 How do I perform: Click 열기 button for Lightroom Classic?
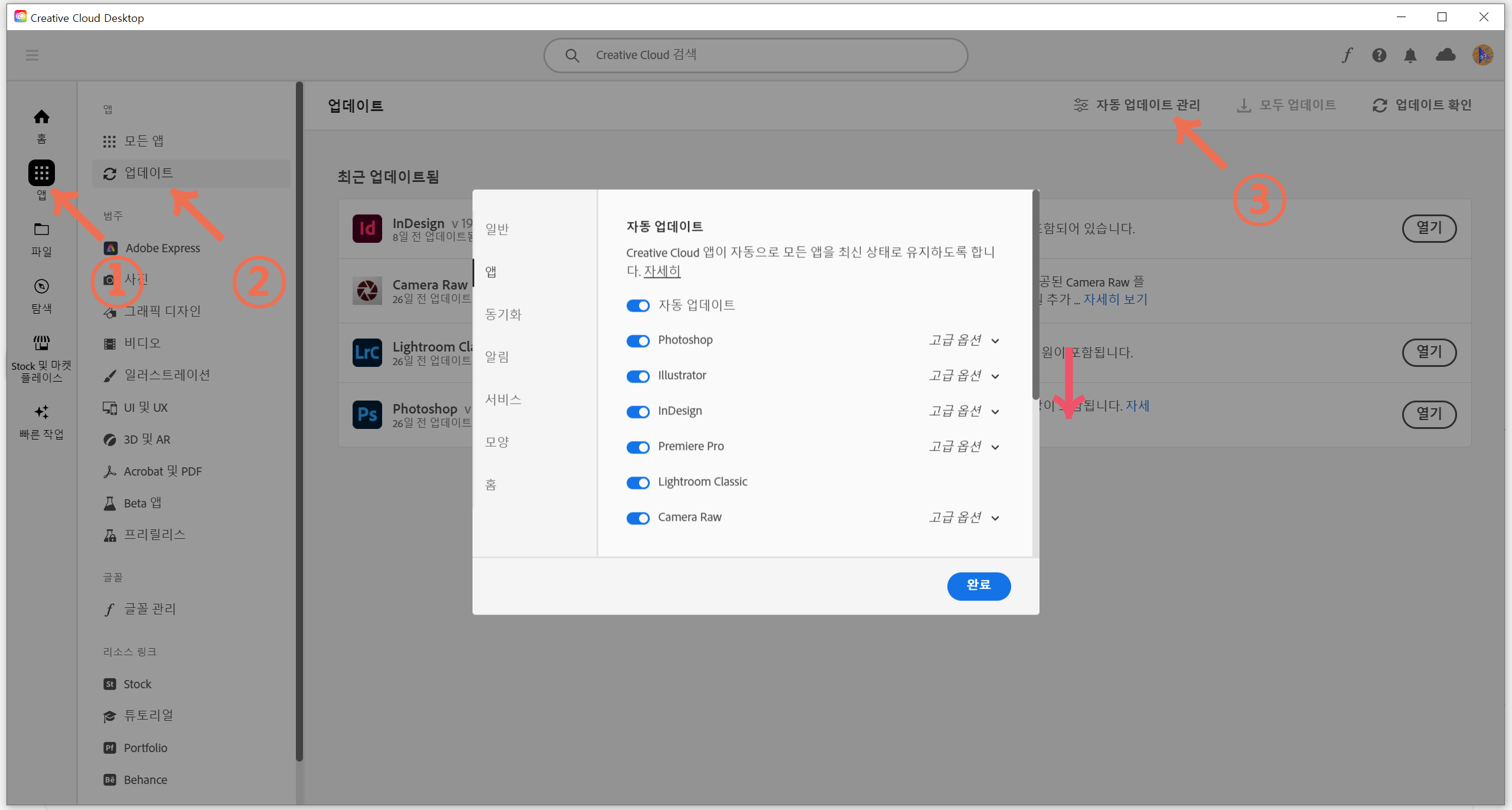point(1429,352)
